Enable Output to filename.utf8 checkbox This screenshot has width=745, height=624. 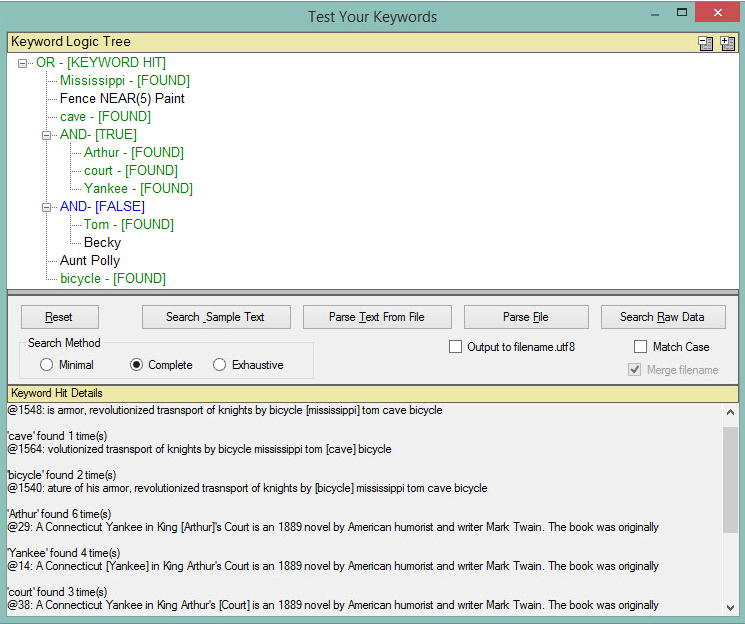[456, 347]
